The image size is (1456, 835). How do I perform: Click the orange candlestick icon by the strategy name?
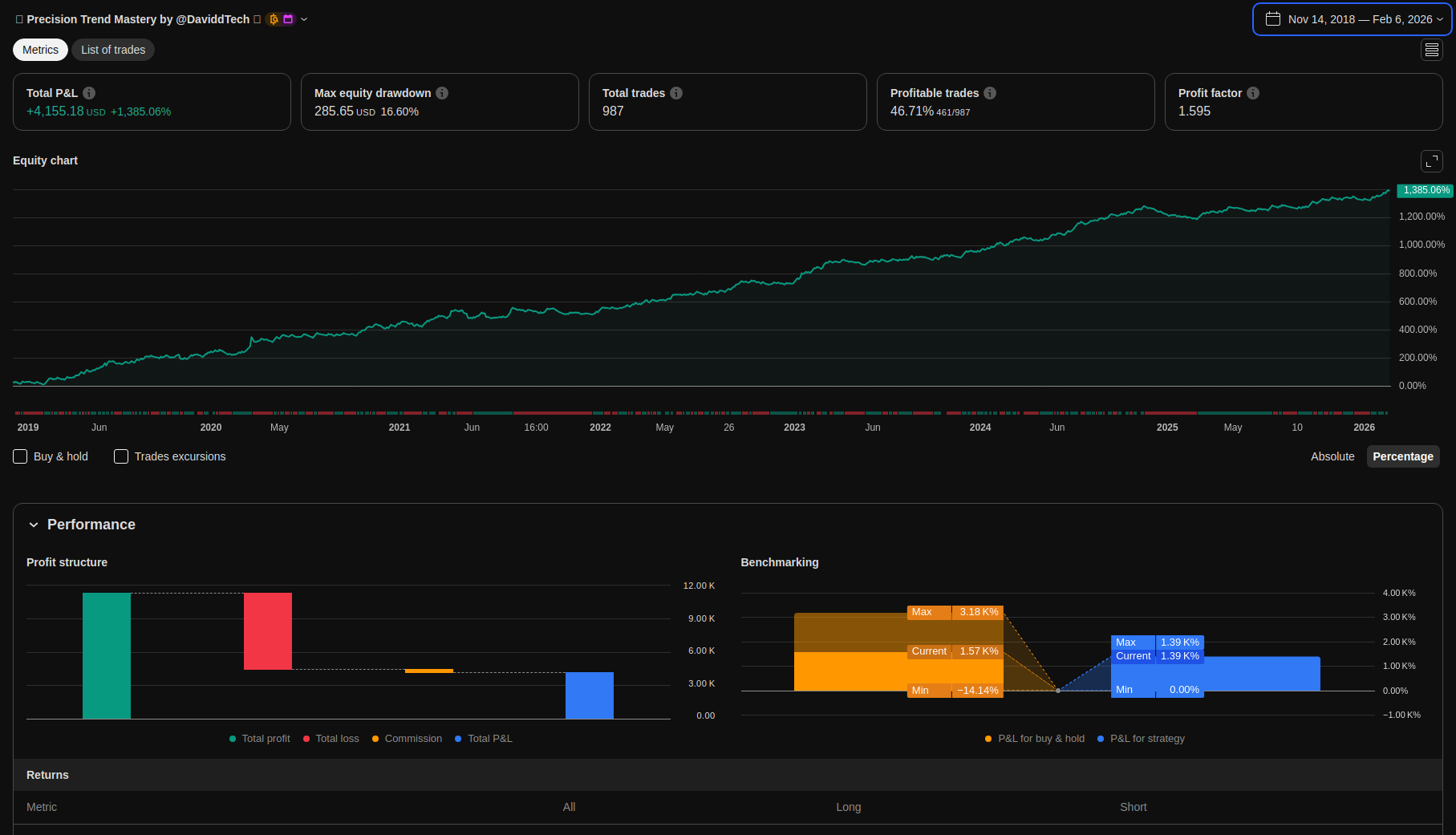pyautogui.click(x=274, y=19)
